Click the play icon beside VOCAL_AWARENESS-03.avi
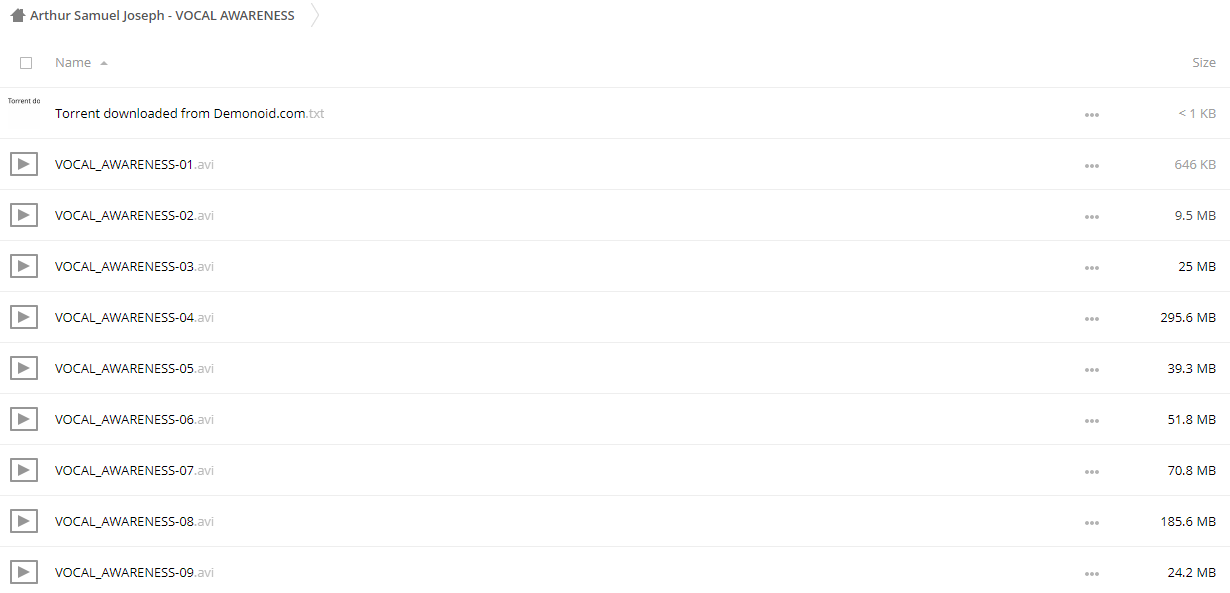Viewport: 1230px width, 593px height. pyautogui.click(x=24, y=266)
